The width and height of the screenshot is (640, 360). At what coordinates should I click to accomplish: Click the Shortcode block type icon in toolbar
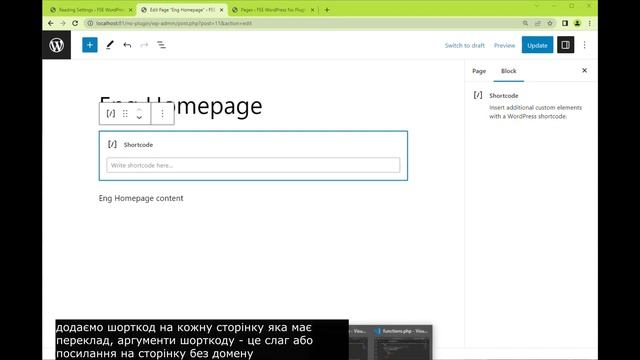click(x=111, y=113)
